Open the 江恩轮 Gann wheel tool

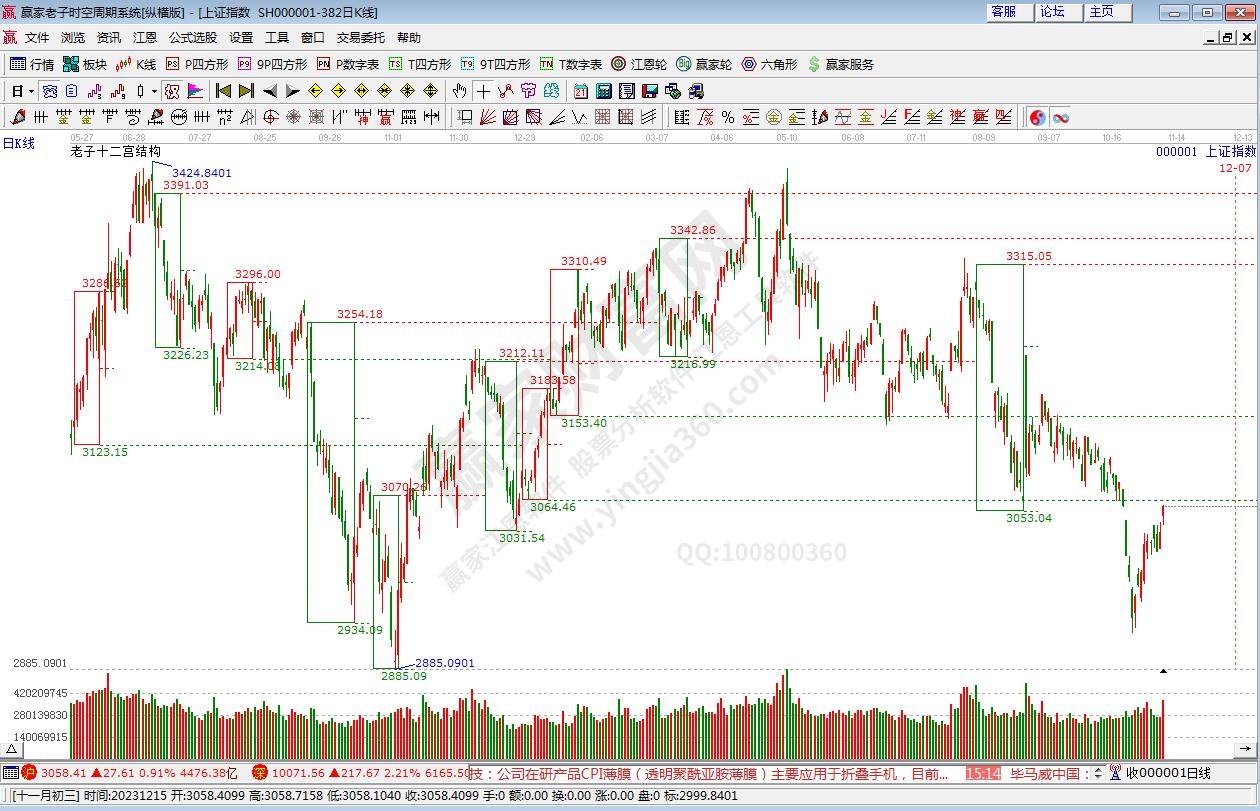(639, 64)
